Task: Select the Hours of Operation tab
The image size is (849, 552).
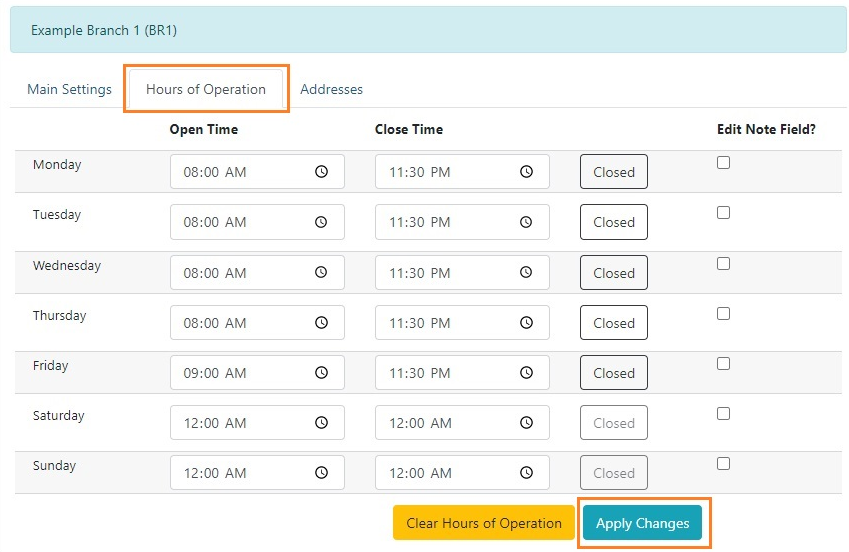Action: pos(206,89)
